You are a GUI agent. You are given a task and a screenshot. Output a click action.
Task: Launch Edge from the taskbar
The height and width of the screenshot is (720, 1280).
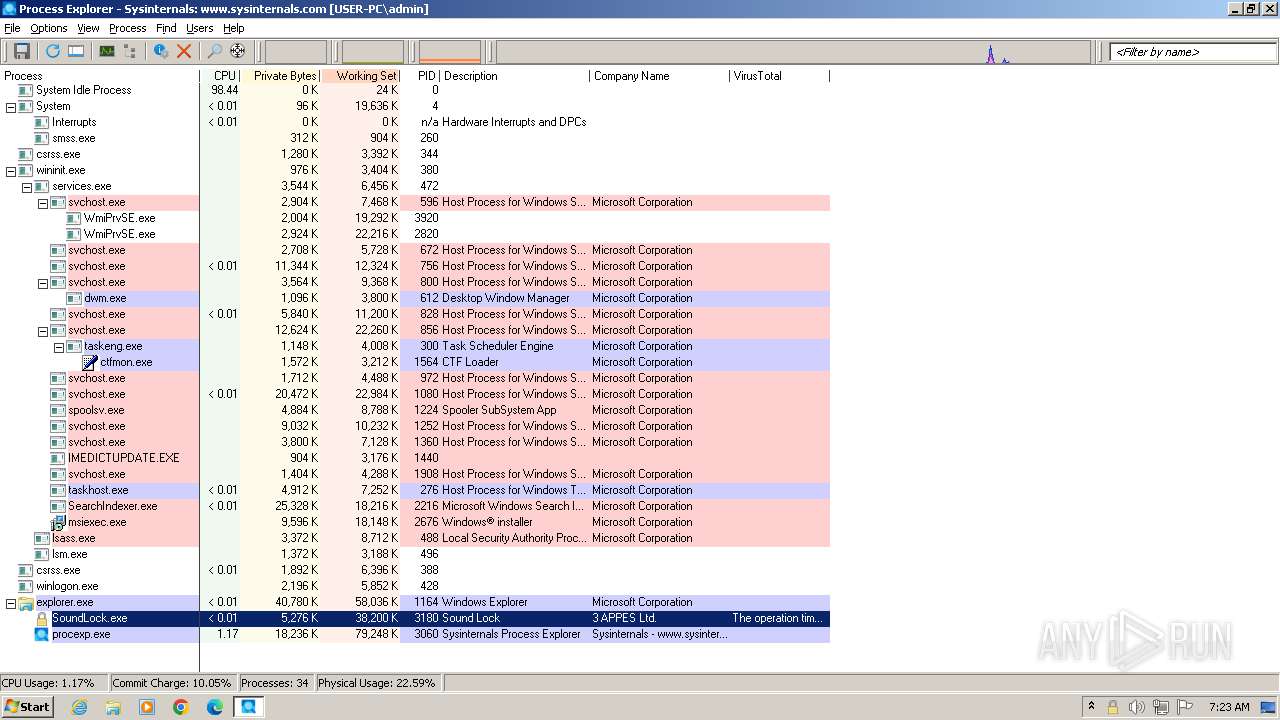pos(215,707)
